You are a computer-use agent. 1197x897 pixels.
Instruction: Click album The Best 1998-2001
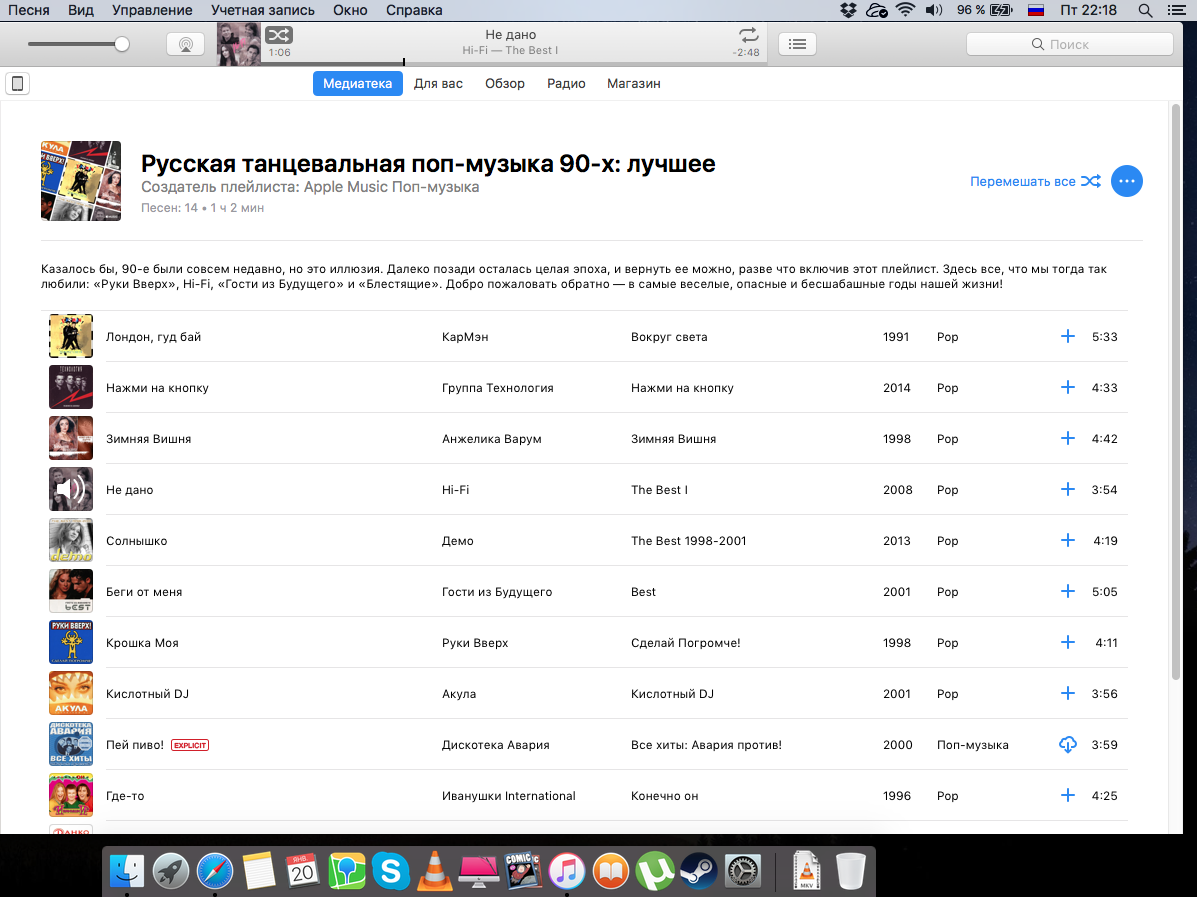coord(689,540)
